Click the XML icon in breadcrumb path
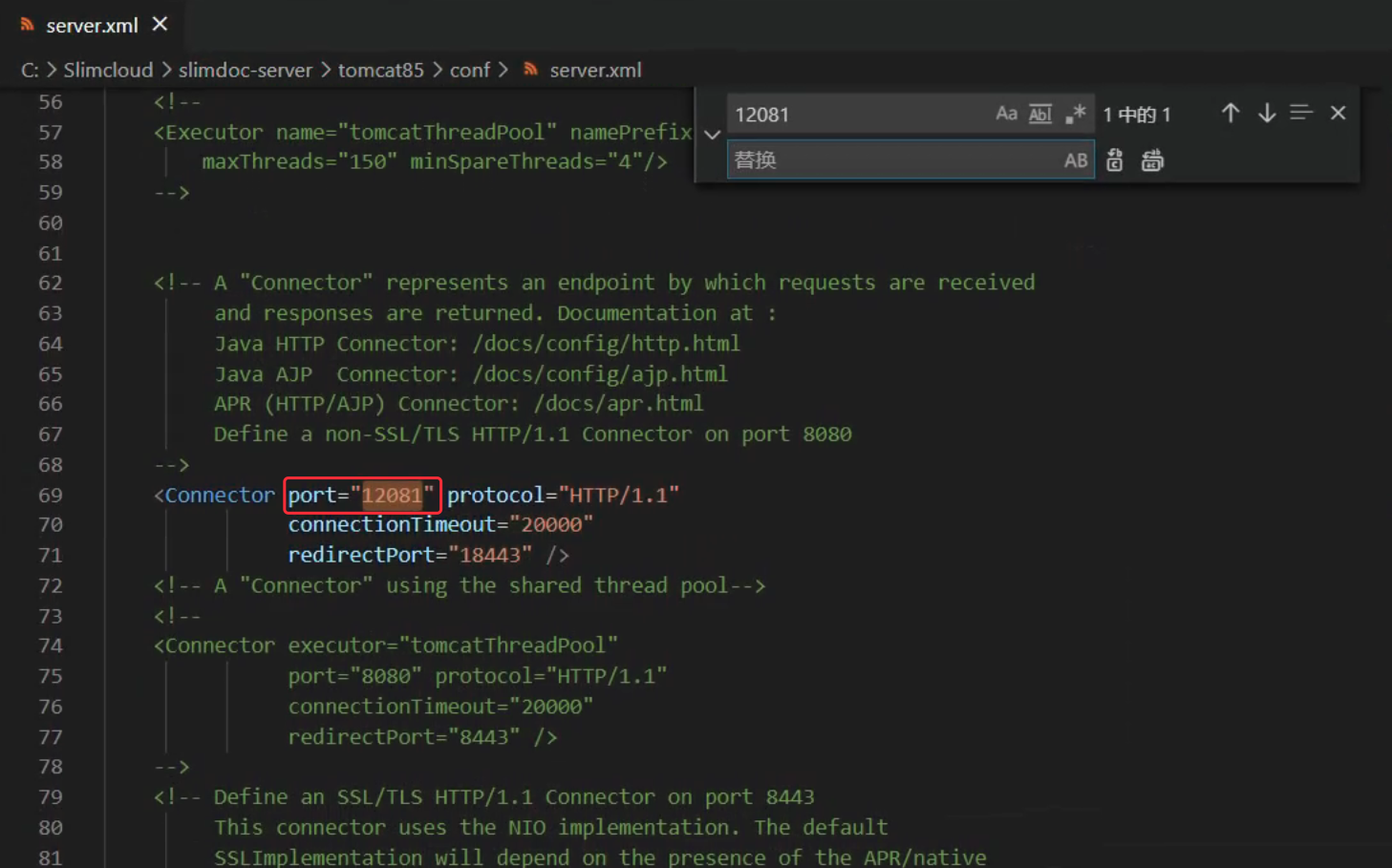 coord(530,70)
